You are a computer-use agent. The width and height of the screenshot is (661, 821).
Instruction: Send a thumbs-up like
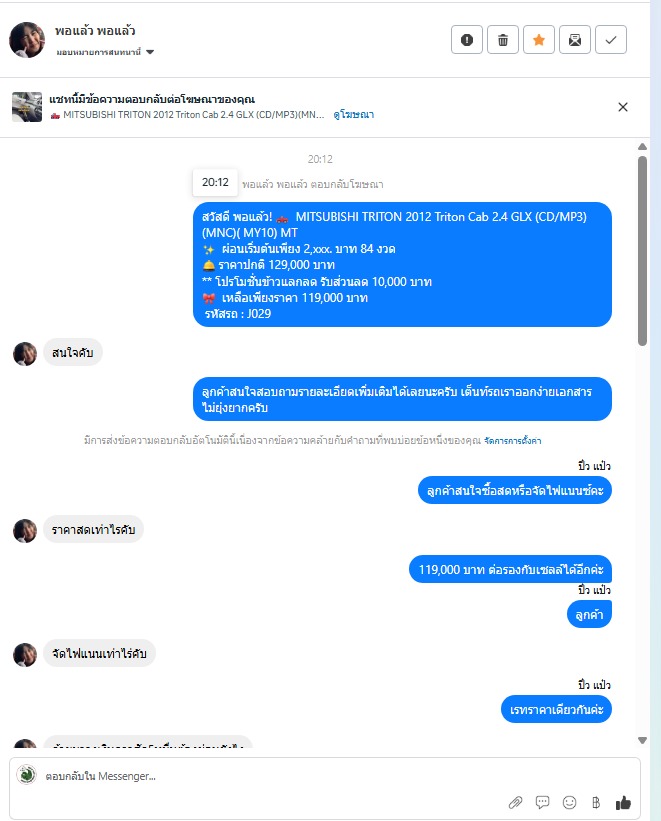(x=623, y=802)
